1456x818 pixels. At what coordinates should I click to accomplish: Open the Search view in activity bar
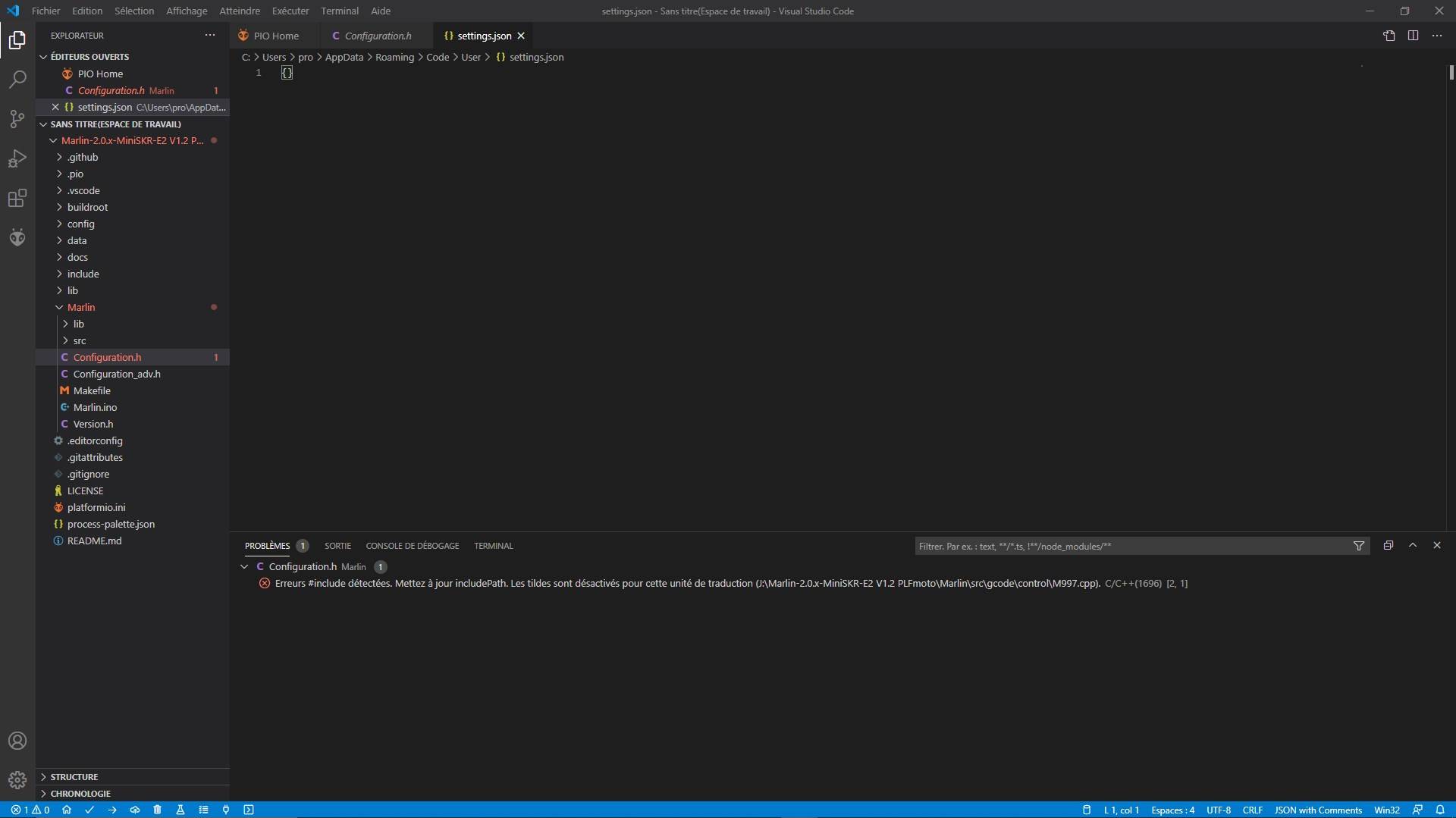click(x=17, y=80)
